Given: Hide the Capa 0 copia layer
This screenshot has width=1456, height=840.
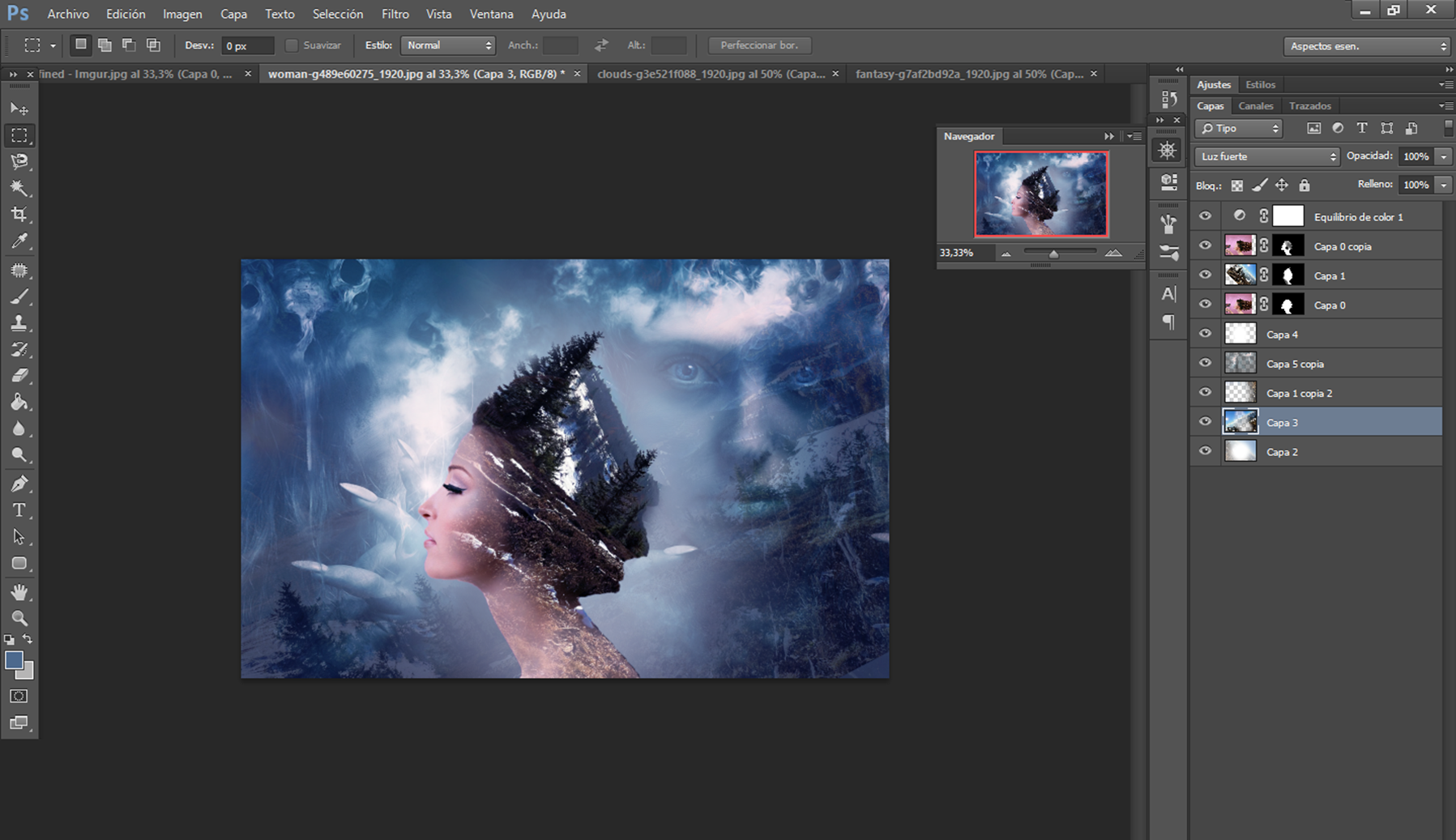Looking at the screenshot, I should [x=1206, y=245].
